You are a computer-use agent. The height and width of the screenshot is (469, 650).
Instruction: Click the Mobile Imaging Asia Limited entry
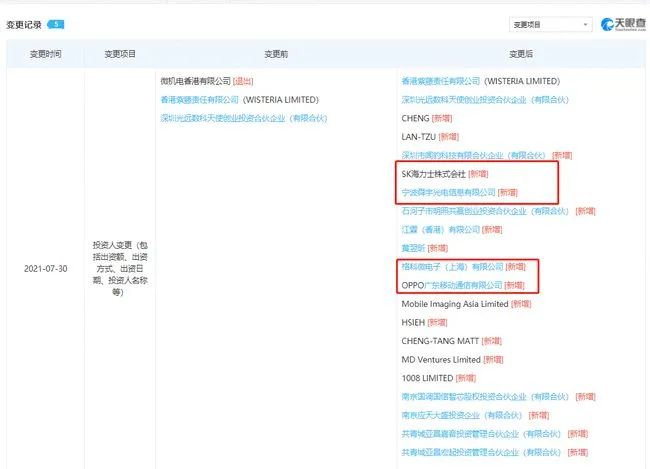click(x=455, y=304)
